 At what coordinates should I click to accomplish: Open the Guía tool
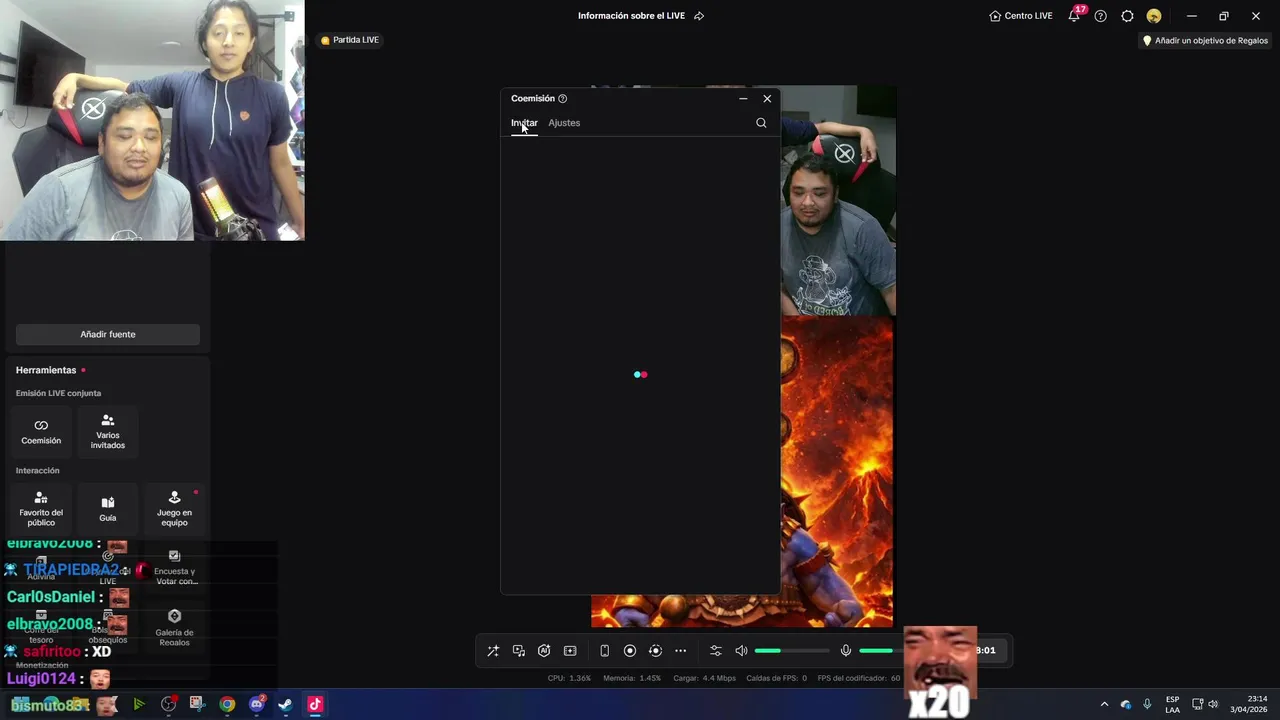pyautogui.click(x=108, y=508)
